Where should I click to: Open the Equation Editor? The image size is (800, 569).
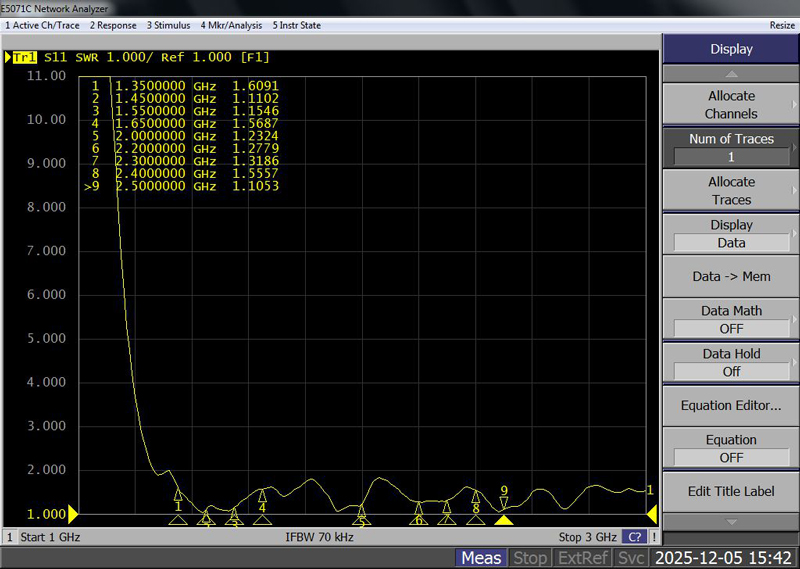pyautogui.click(x=731, y=405)
